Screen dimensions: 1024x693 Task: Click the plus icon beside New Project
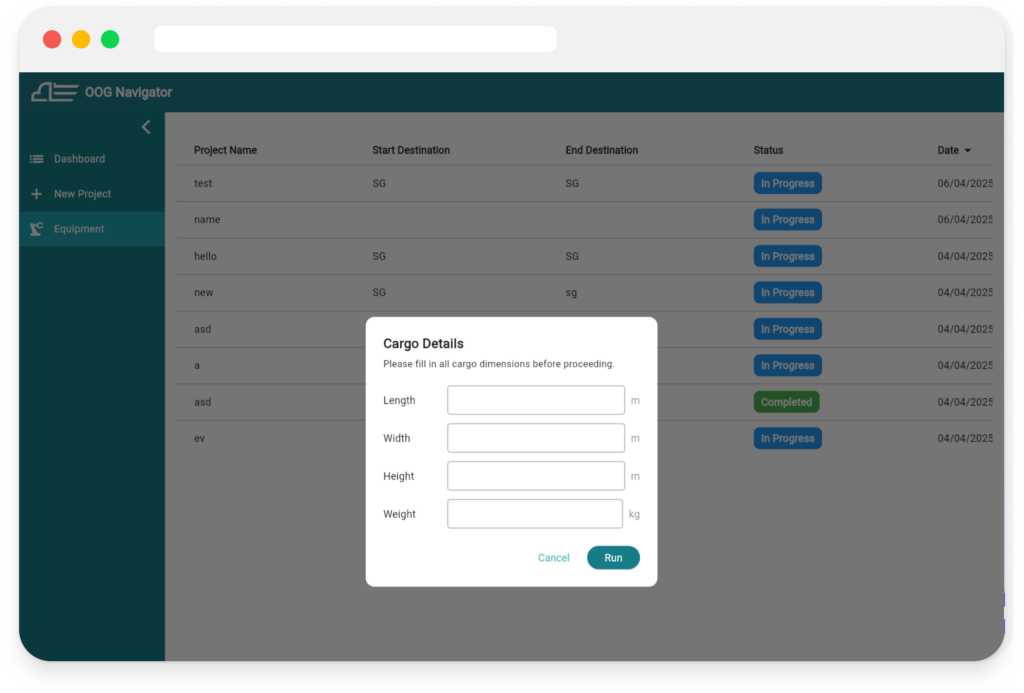[x=37, y=193]
